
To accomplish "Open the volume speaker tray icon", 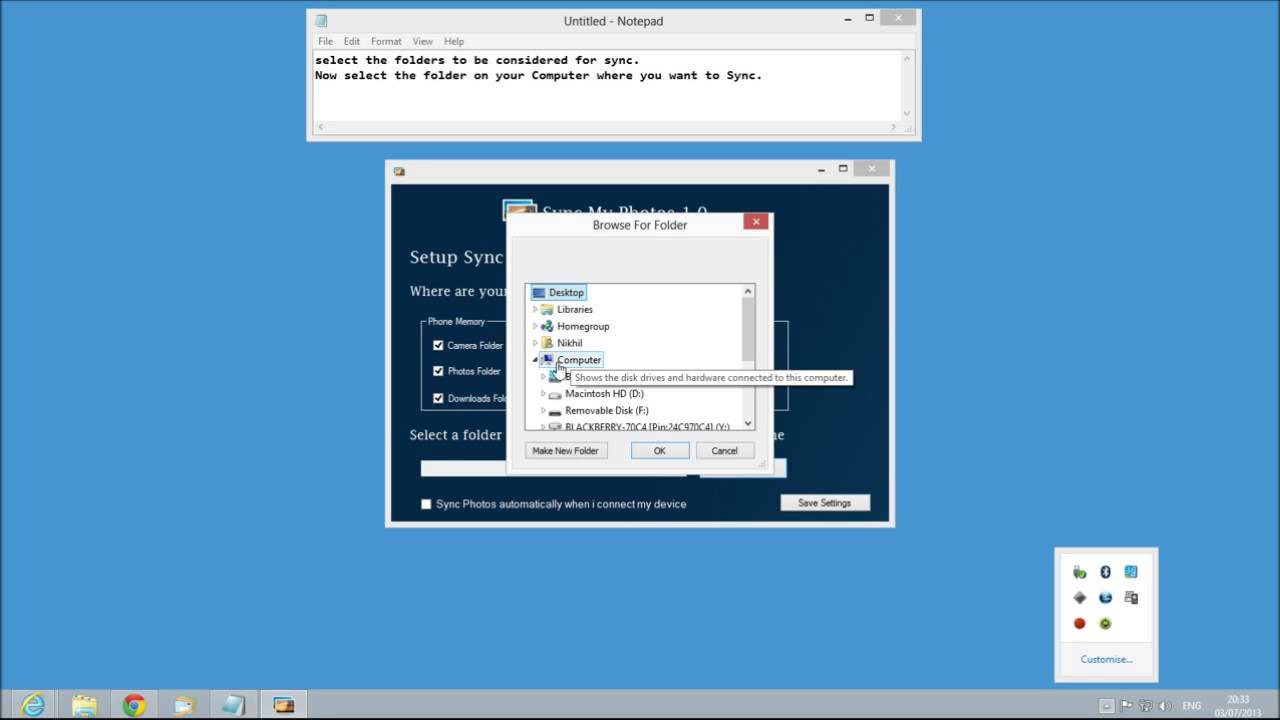I will (x=1165, y=705).
